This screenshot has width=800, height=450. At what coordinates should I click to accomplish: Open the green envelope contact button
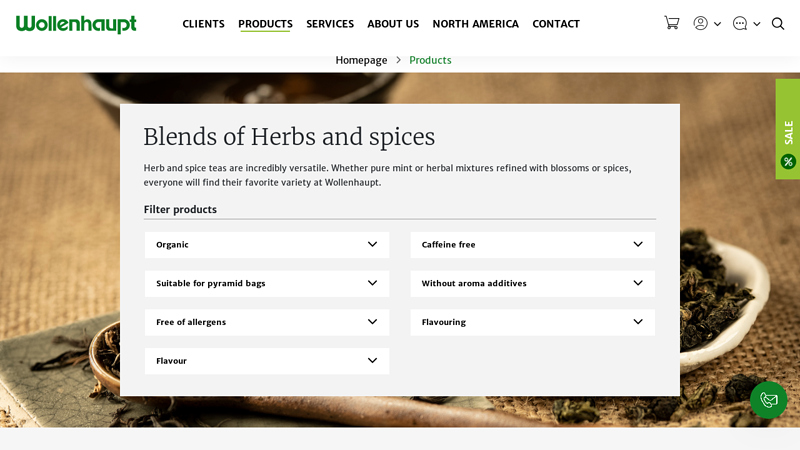(x=768, y=400)
